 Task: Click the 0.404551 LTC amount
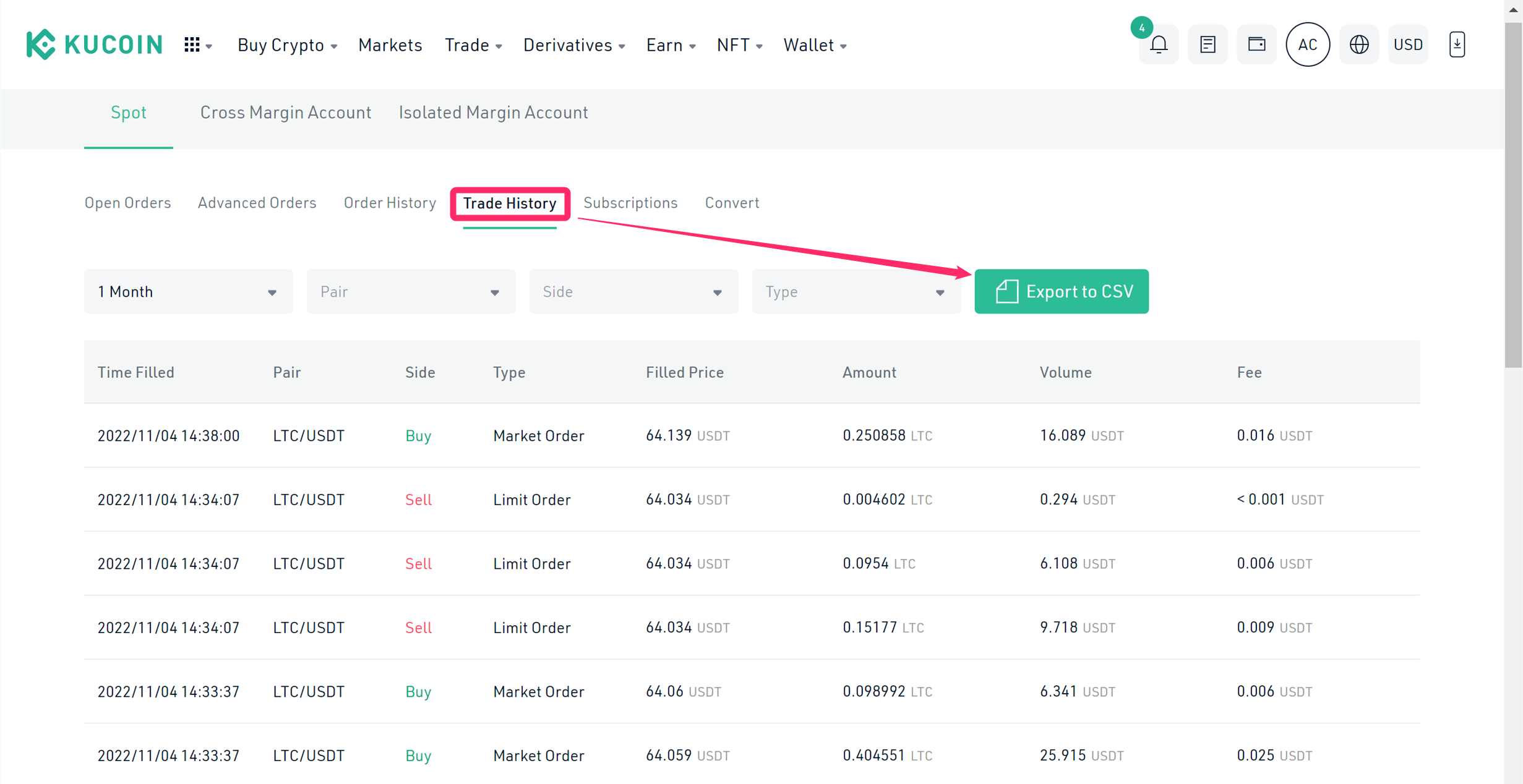coord(887,756)
